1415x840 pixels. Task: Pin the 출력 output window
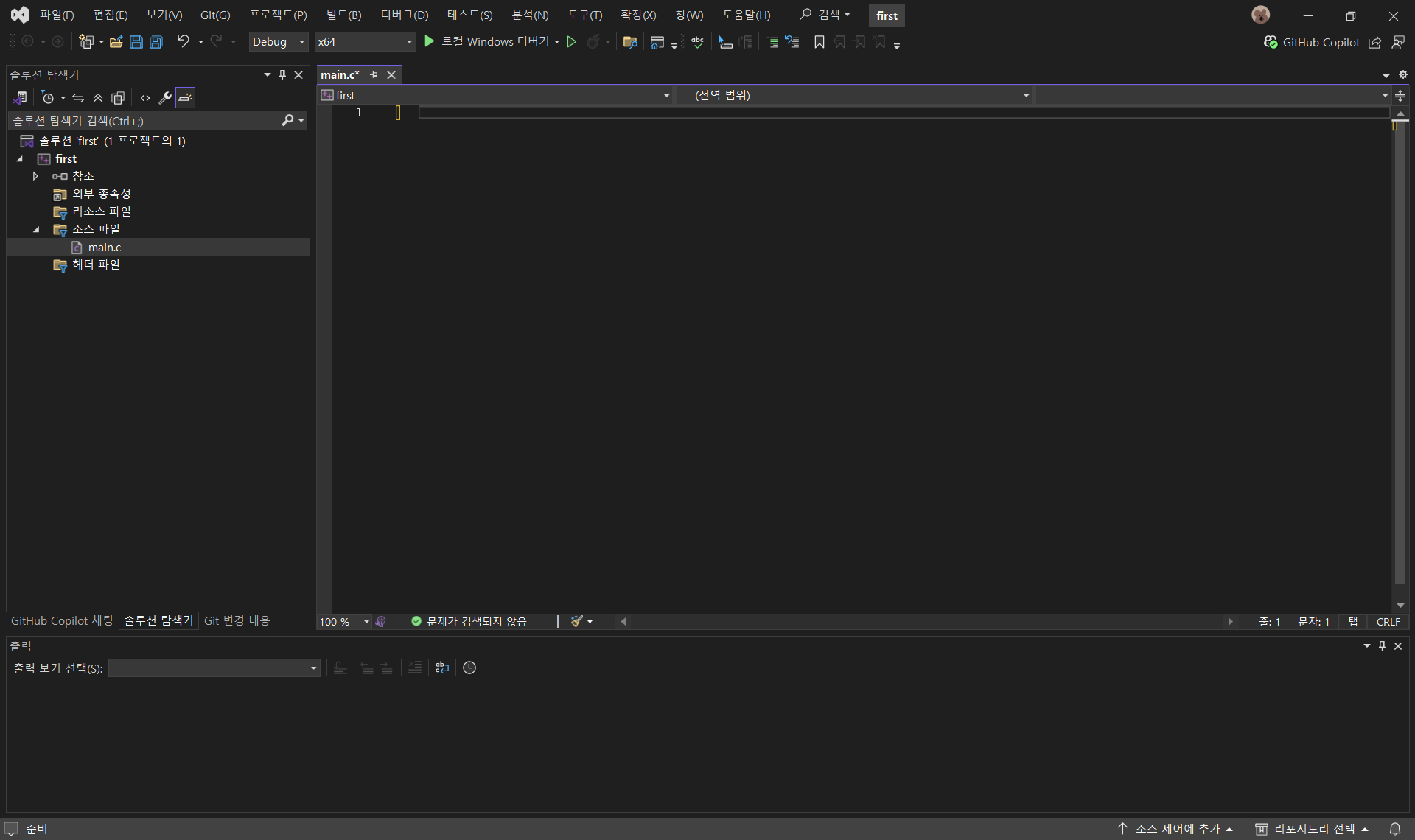pos(1381,645)
